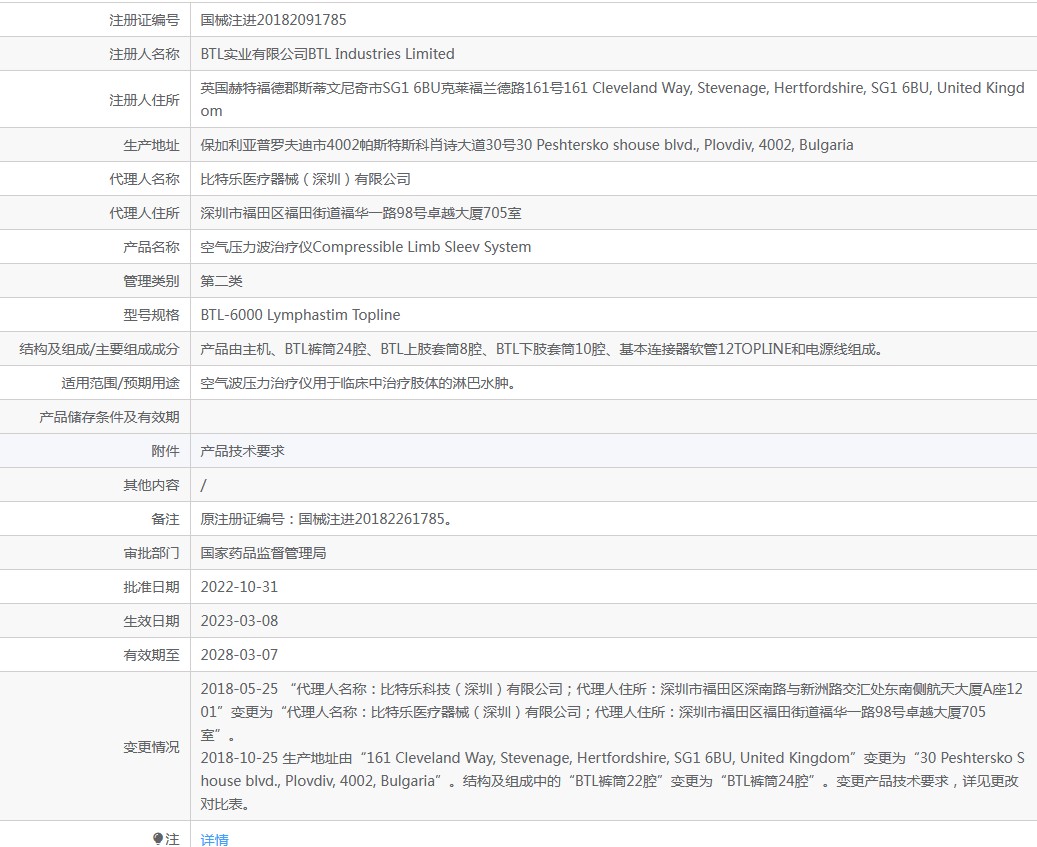Select the 注册人住所 label
This screenshot has width=1037, height=847.
point(144,100)
